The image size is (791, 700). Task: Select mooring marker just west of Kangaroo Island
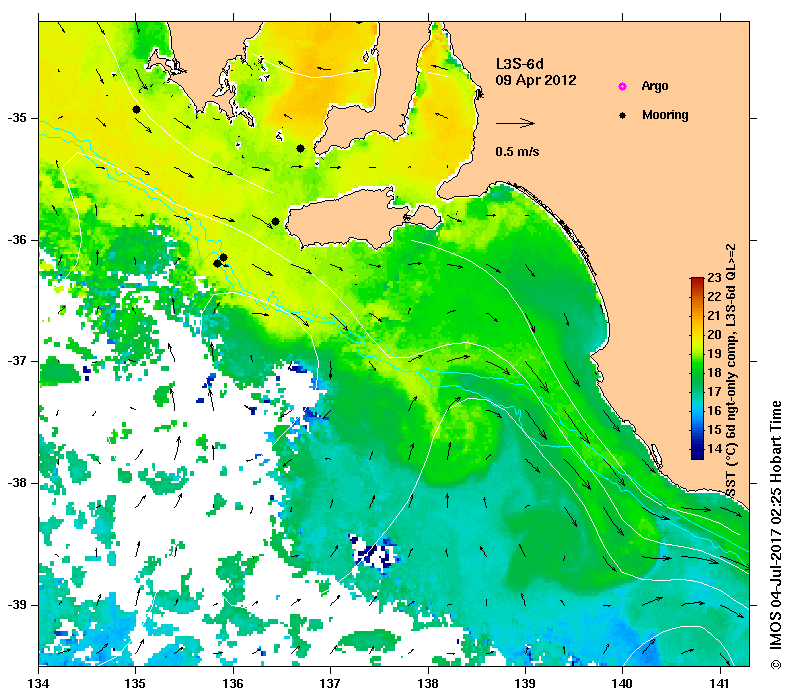275,221
